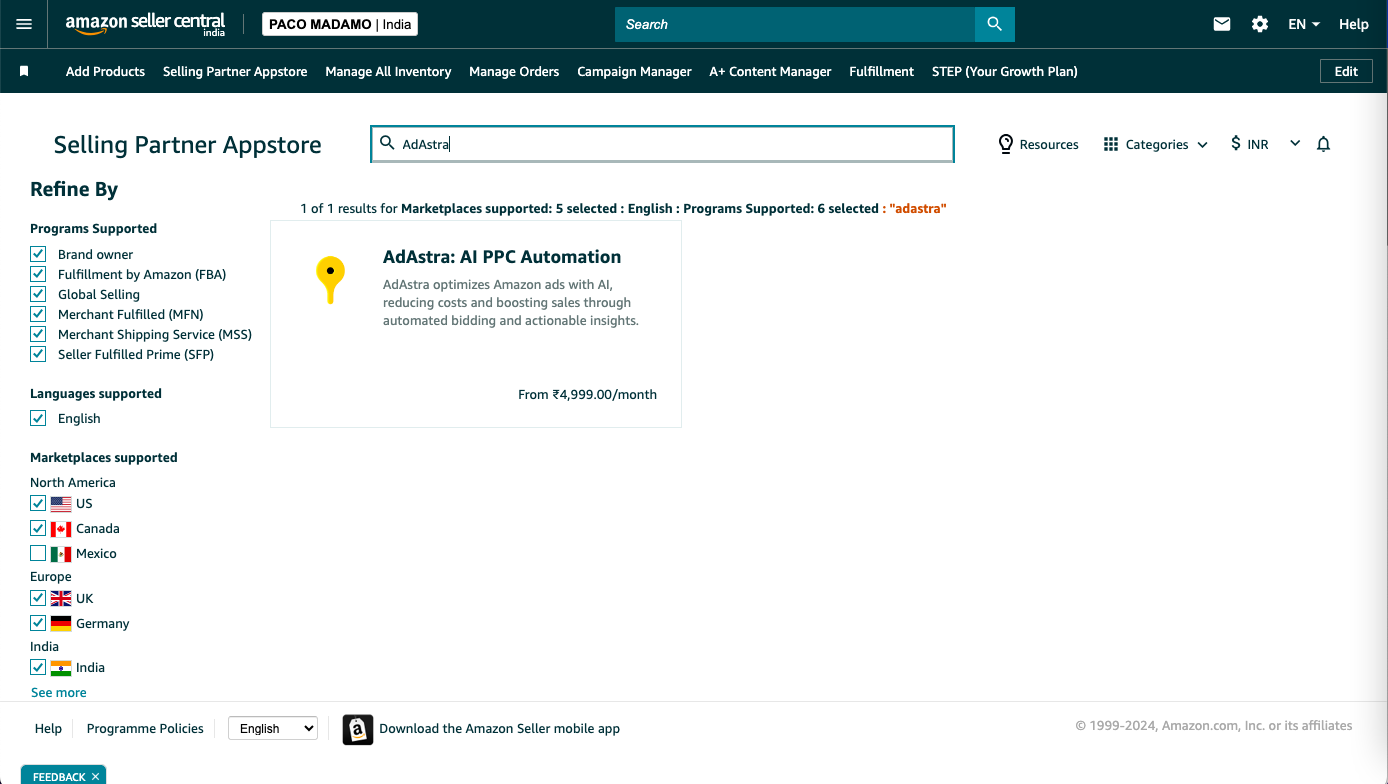Open the INR currency chevron
This screenshot has width=1388, height=784.
[x=1295, y=144]
